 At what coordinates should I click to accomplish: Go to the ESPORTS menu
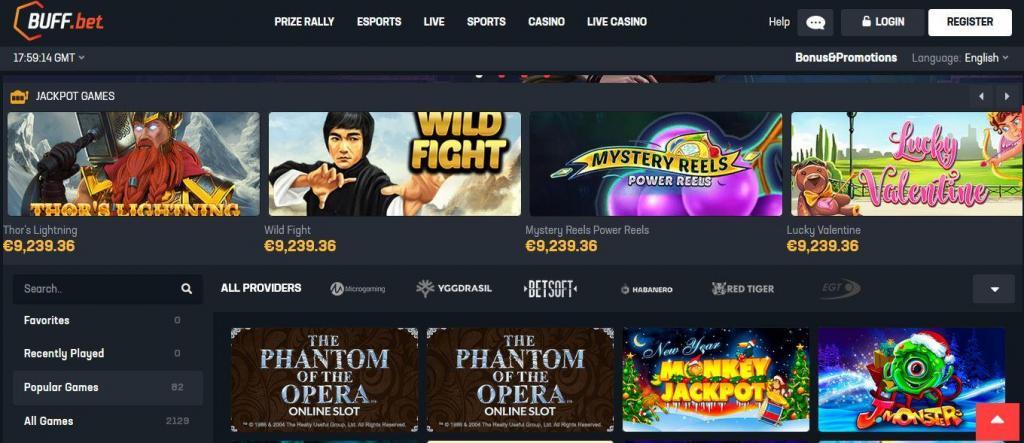379,22
